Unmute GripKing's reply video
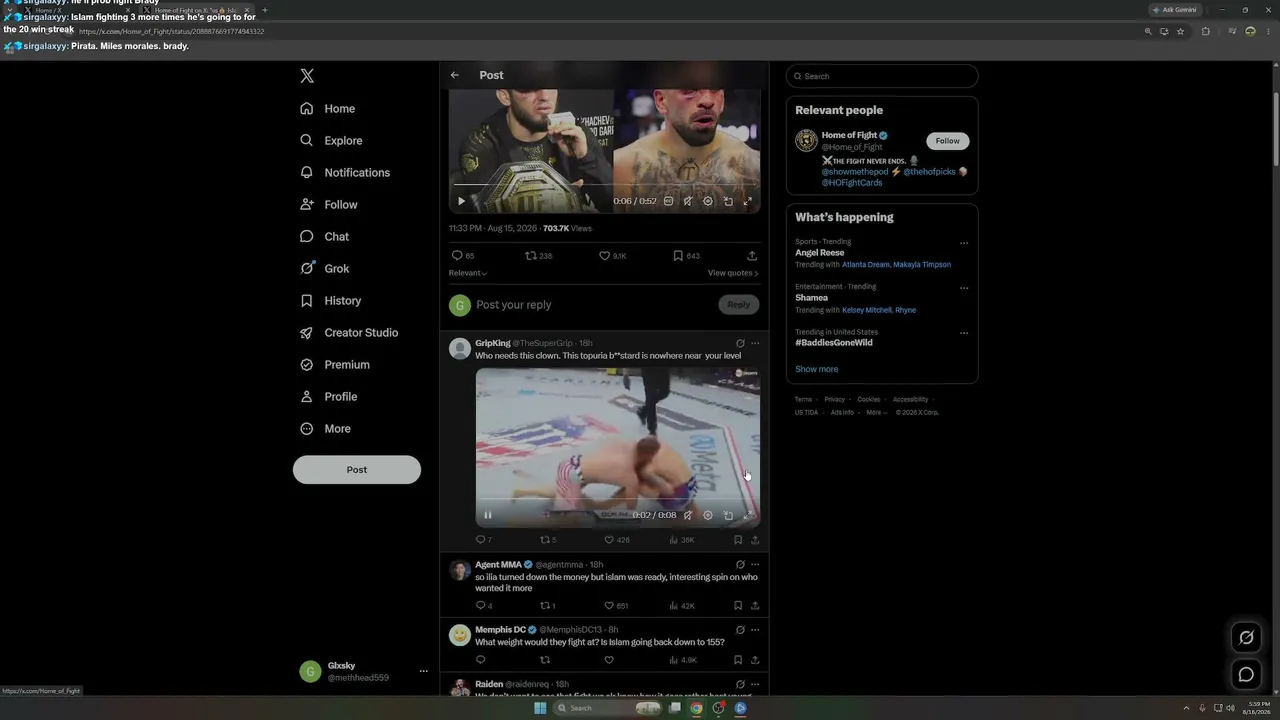The width and height of the screenshot is (1280, 720). click(x=688, y=515)
